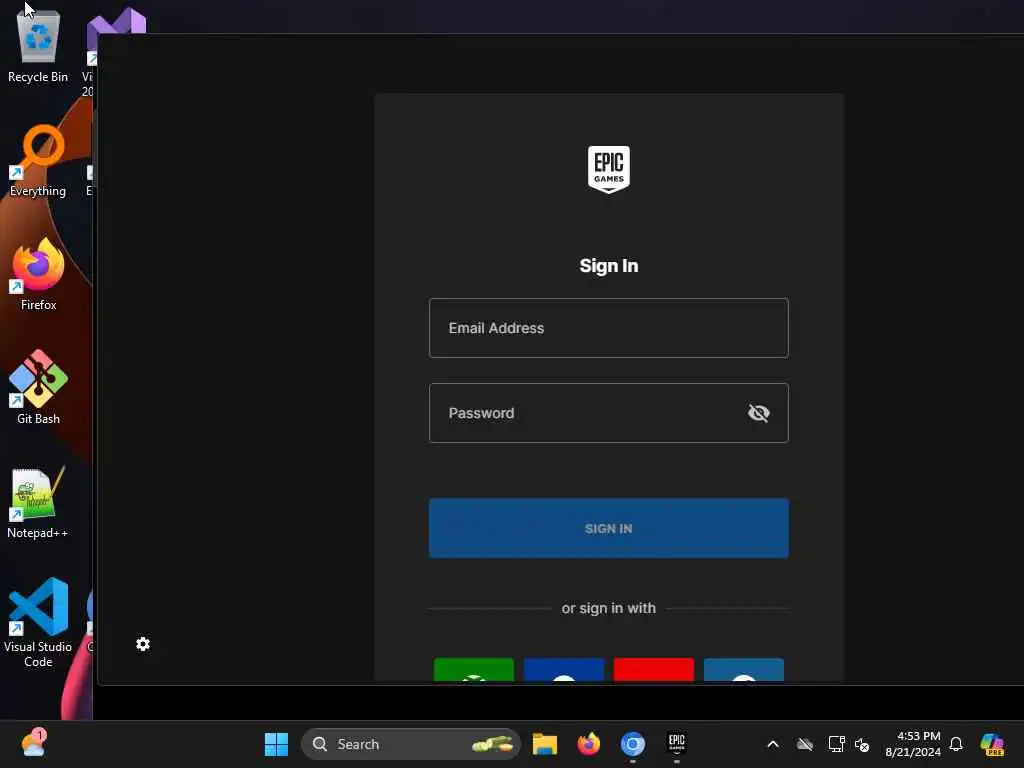This screenshot has height=768, width=1024.
Task: Select Epic Games Launcher taskbar icon
Action: pos(677,744)
